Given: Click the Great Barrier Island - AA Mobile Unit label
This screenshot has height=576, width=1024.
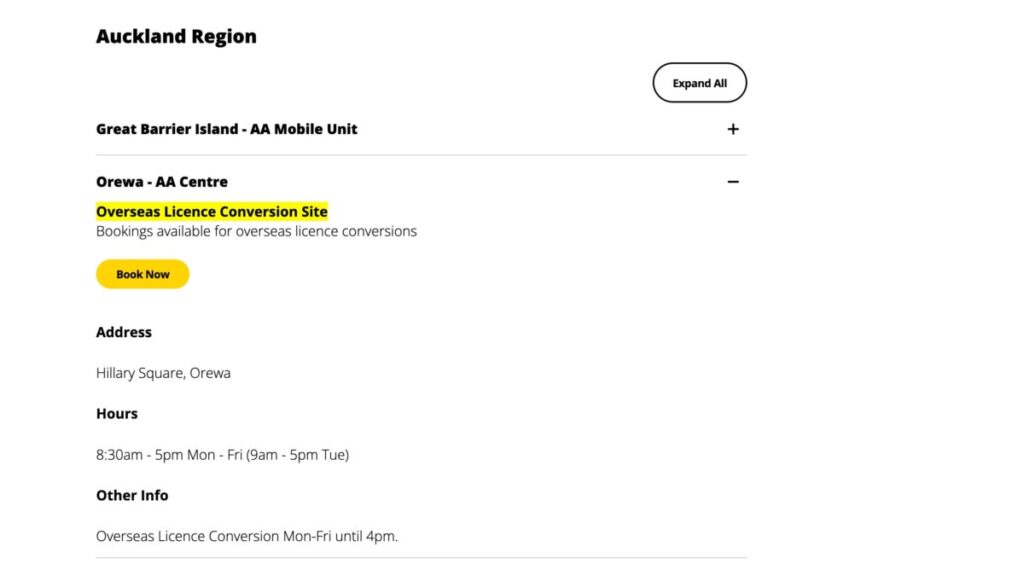Looking at the screenshot, I should tap(227, 128).
